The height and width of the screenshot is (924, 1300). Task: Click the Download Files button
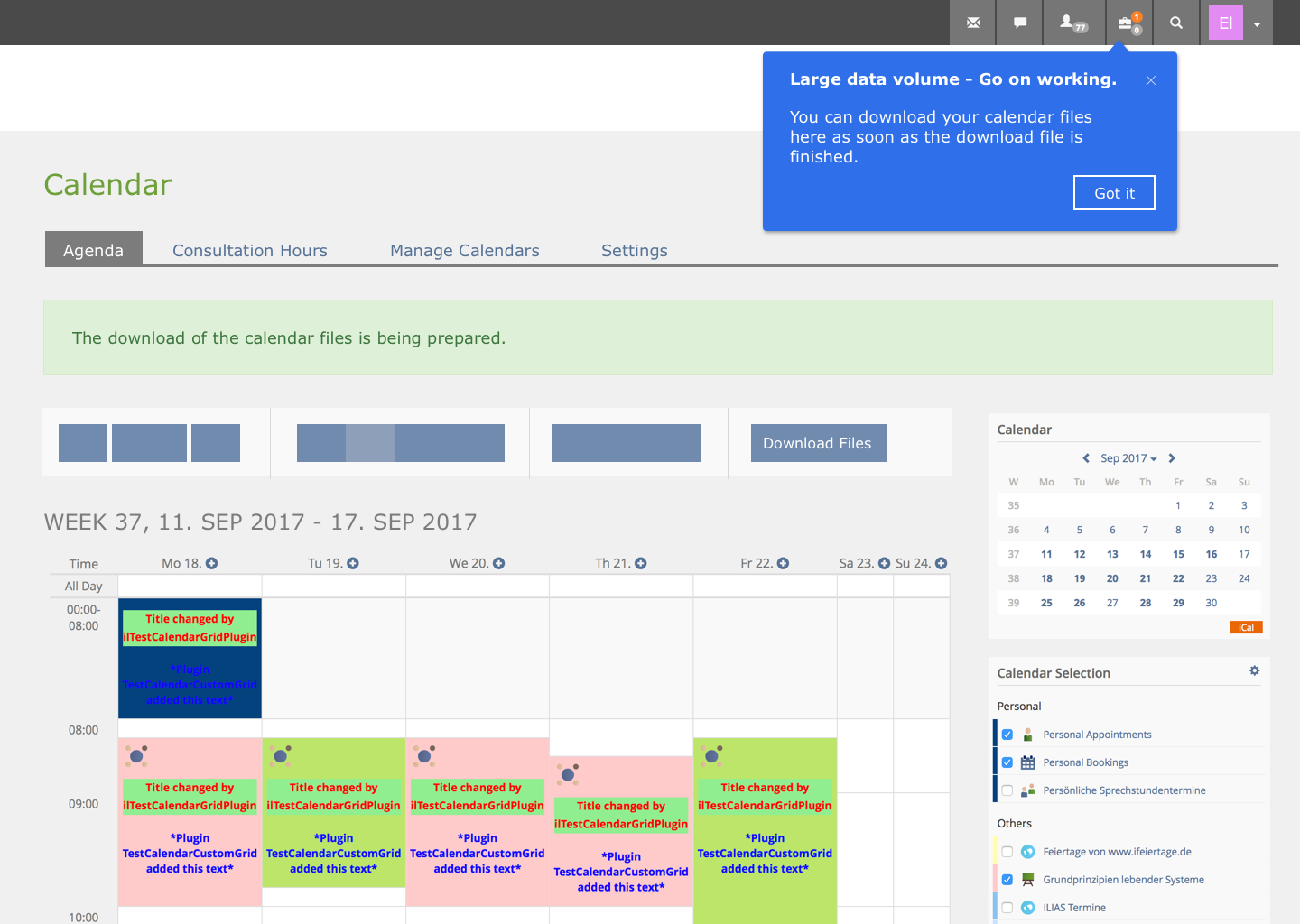[x=818, y=443]
